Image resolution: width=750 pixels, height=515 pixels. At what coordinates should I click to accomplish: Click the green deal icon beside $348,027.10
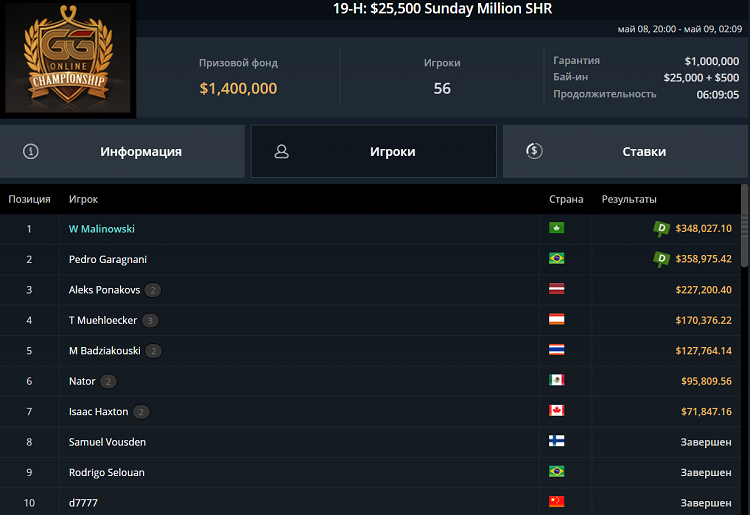tap(661, 229)
